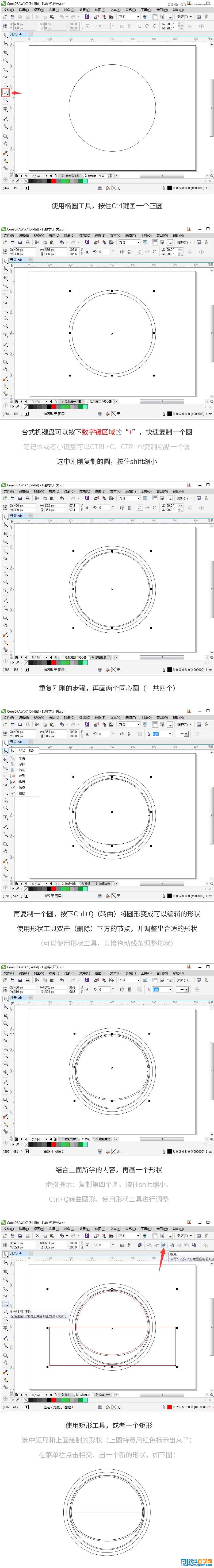Choose 吸引 in the Shape tool flyout
The image size is (214, 1568).
click(21, 776)
